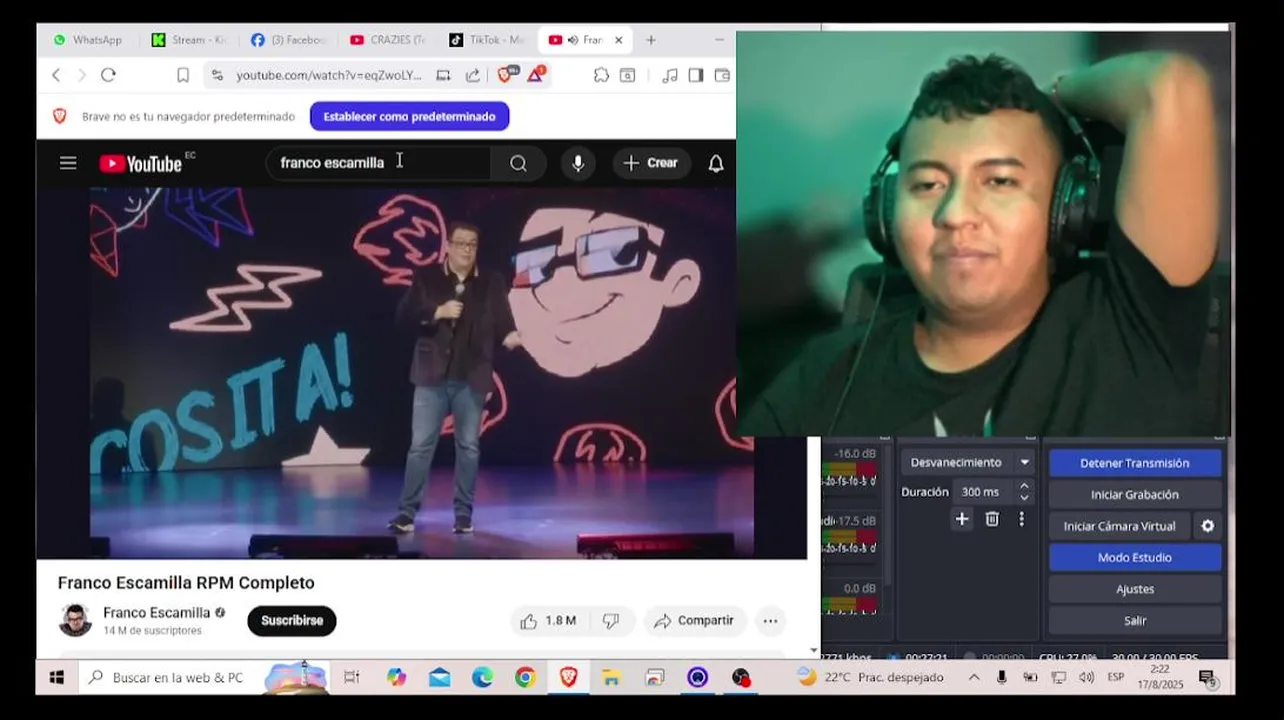Click the Buscar en la web & PC search box
Screen dimensions: 1284x720
pos(204,678)
